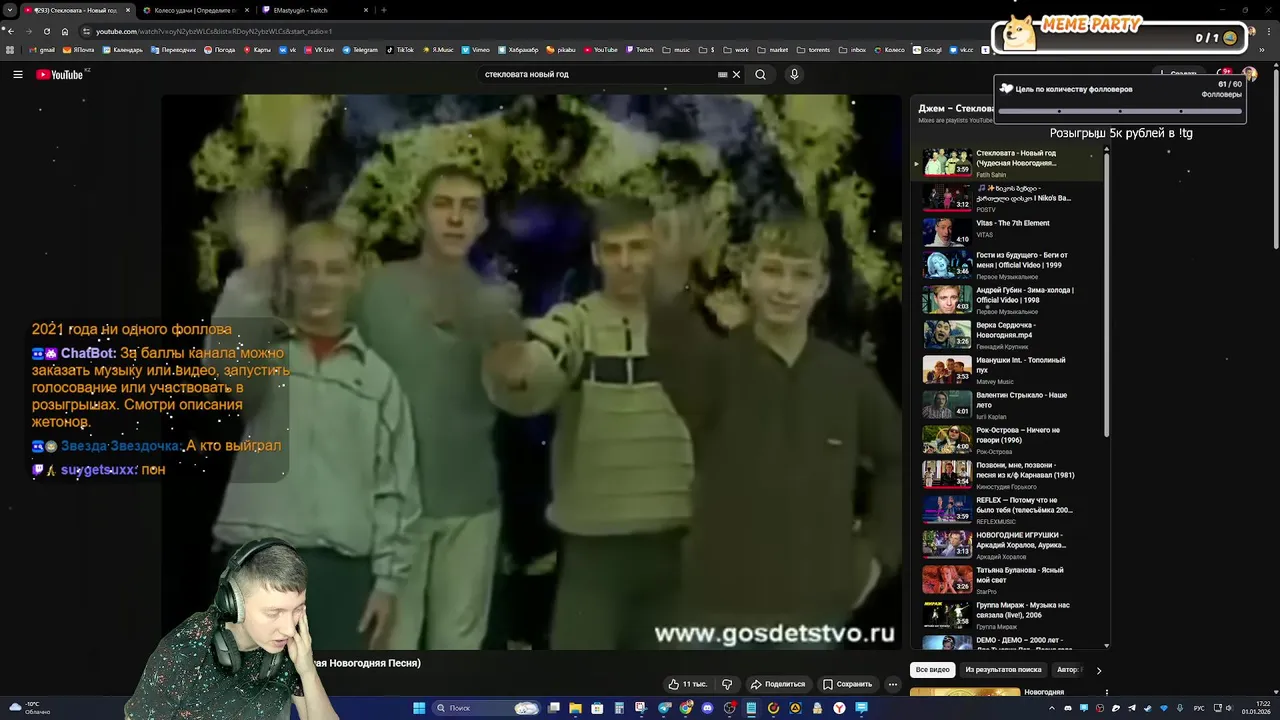Open the Хабрахабр bookmark
The image size is (1280, 720).
click(x=517, y=50)
